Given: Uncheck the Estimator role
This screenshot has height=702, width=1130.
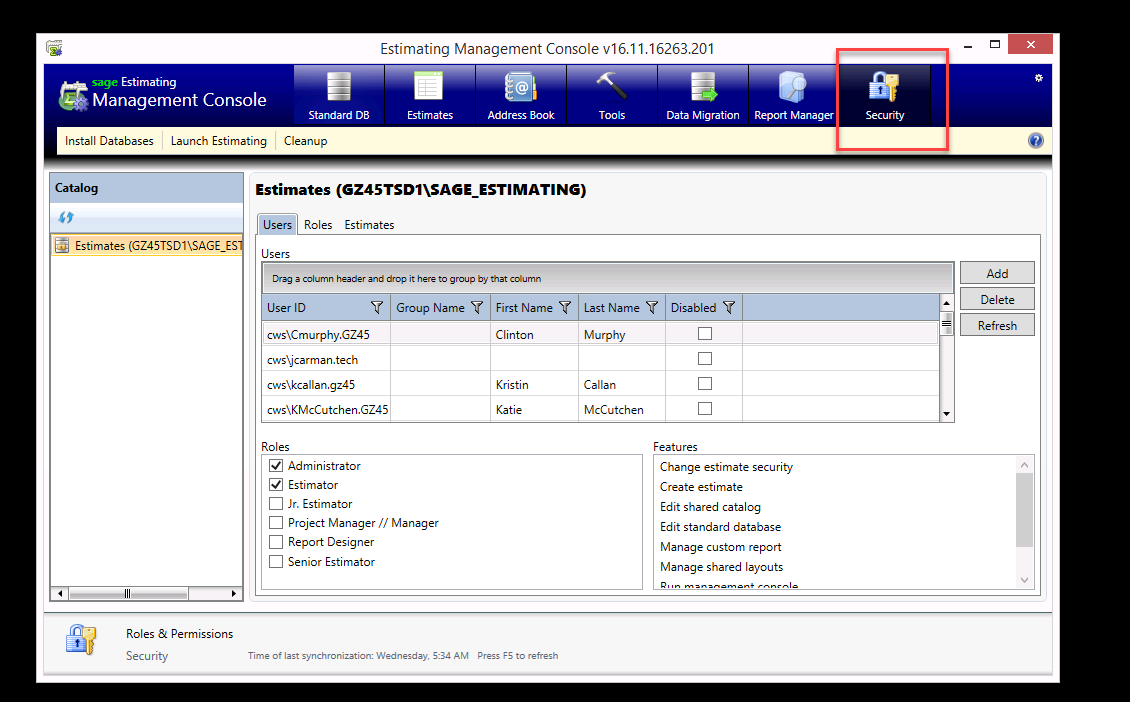Looking at the screenshot, I should click(x=276, y=484).
